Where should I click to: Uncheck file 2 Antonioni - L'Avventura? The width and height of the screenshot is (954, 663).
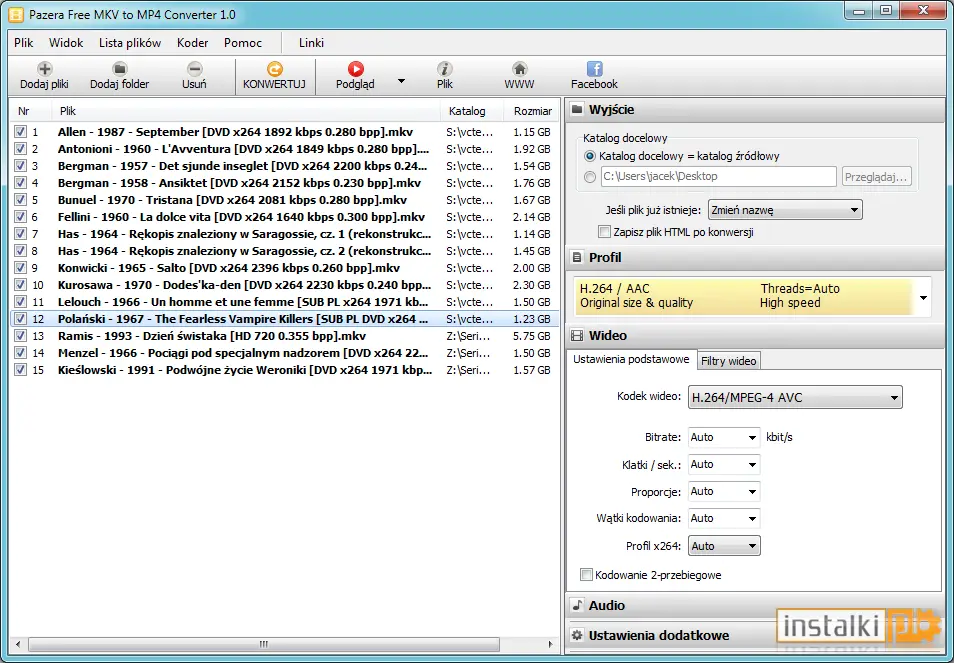tap(21, 148)
